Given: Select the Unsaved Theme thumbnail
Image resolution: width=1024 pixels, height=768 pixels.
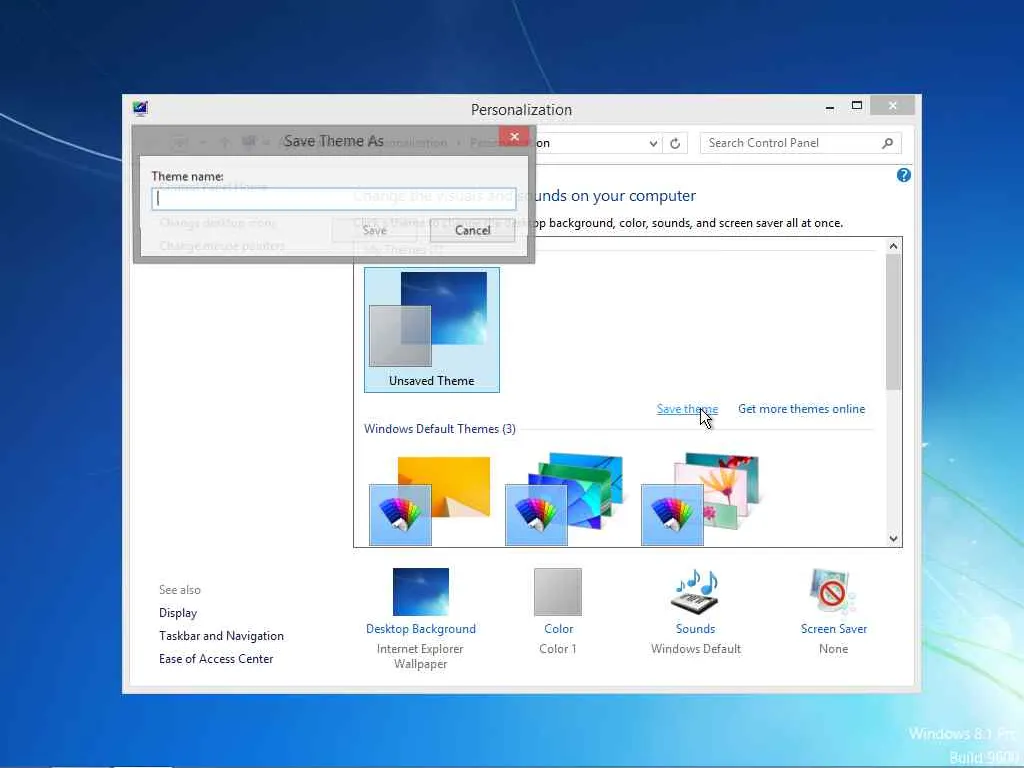Looking at the screenshot, I should [x=432, y=330].
